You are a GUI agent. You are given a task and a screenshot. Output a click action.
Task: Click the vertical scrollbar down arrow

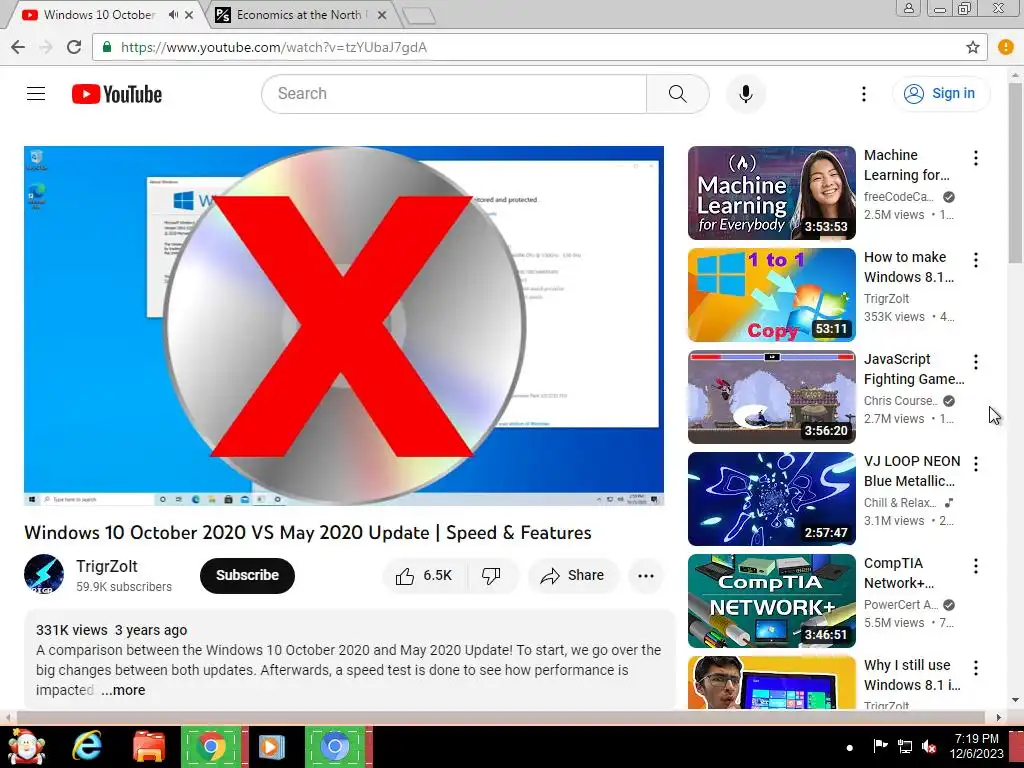pos(1016,700)
